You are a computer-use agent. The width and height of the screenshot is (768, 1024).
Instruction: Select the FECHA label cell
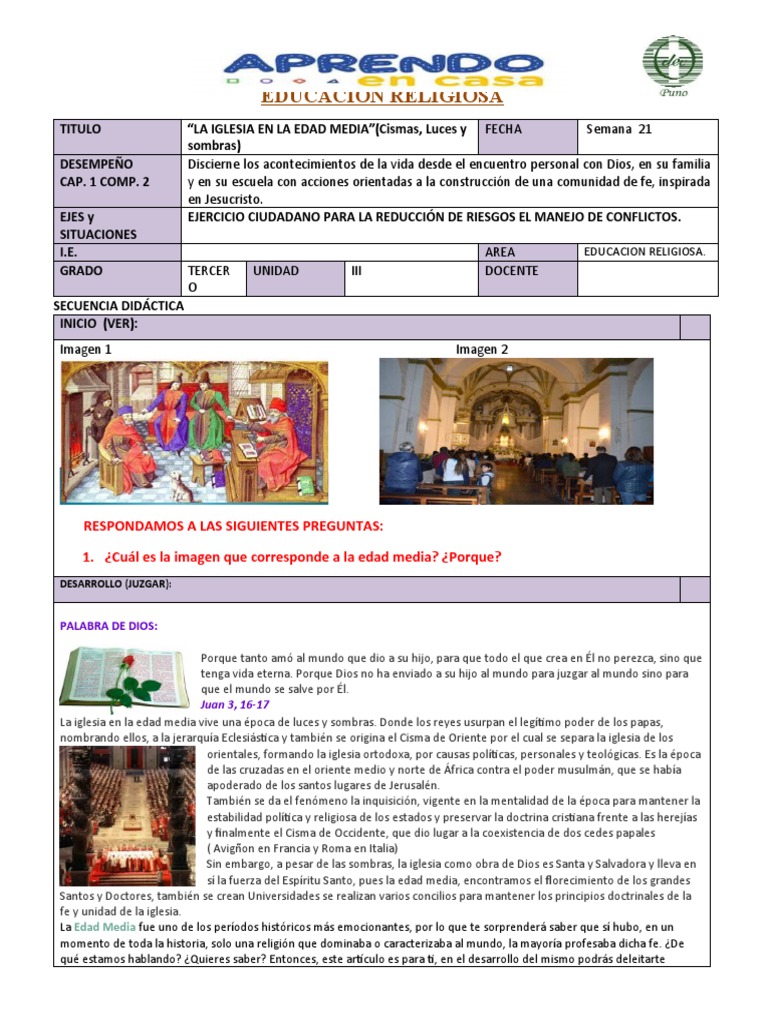(528, 136)
